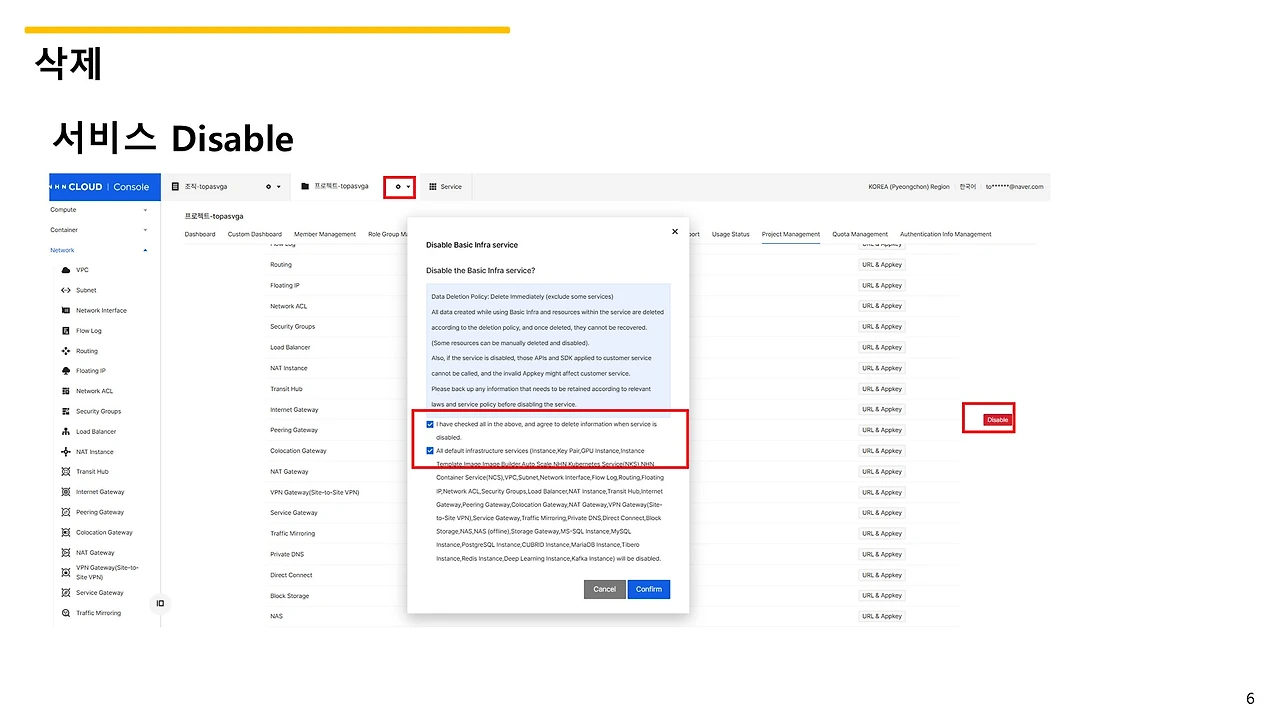
Task: Select the Load Balancer sidebar icon
Action: 66,432
